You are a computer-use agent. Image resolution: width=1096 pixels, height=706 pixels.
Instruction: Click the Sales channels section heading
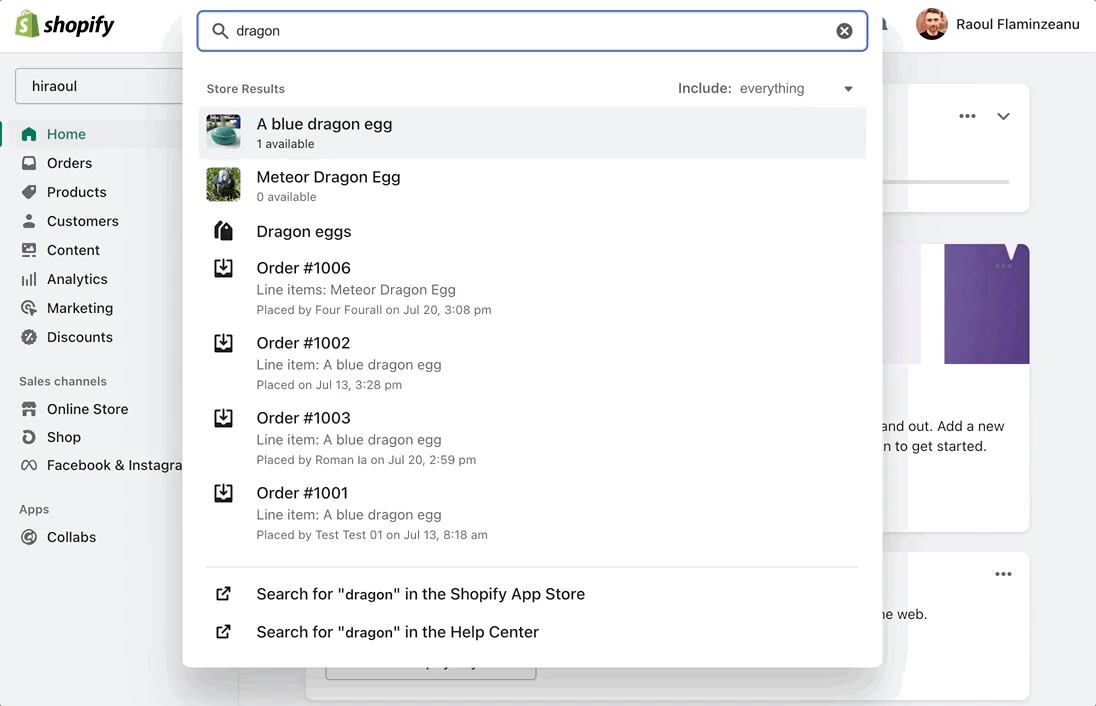tap(63, 381)
